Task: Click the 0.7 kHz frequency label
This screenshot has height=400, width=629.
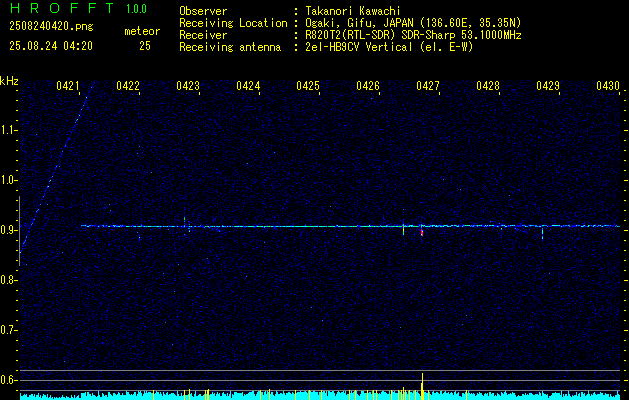Action: (x=8, y=330)
